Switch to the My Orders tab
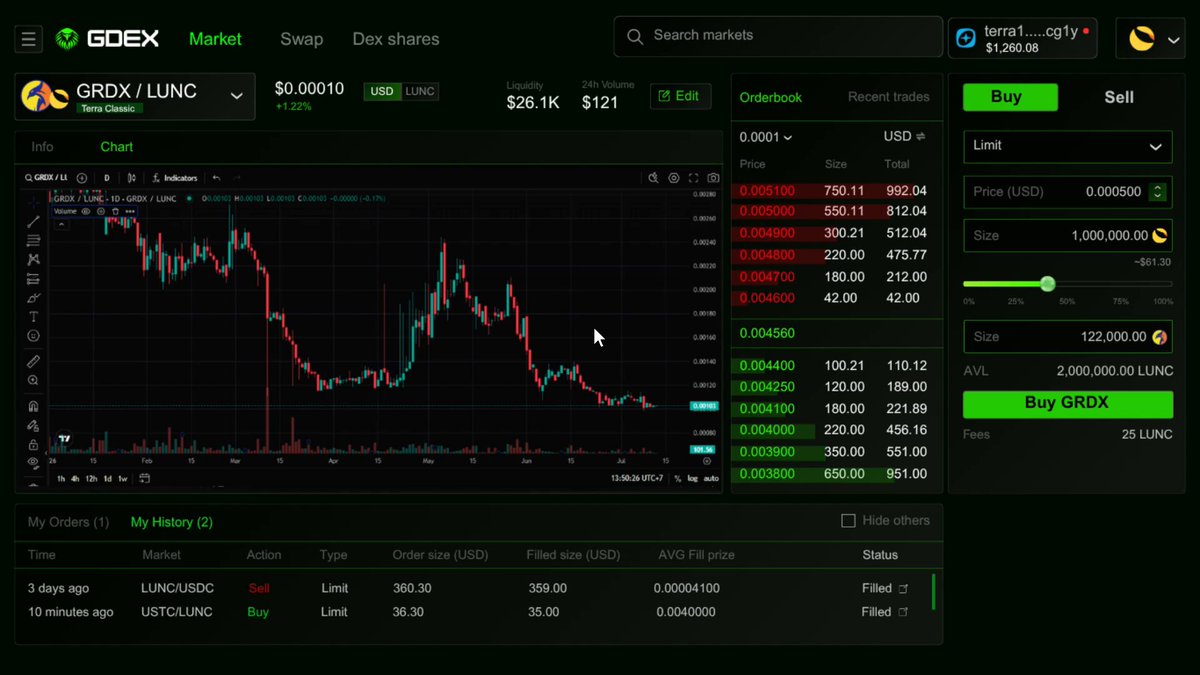1200x675 pixels. pyautogui.click(x=68, y=522)
